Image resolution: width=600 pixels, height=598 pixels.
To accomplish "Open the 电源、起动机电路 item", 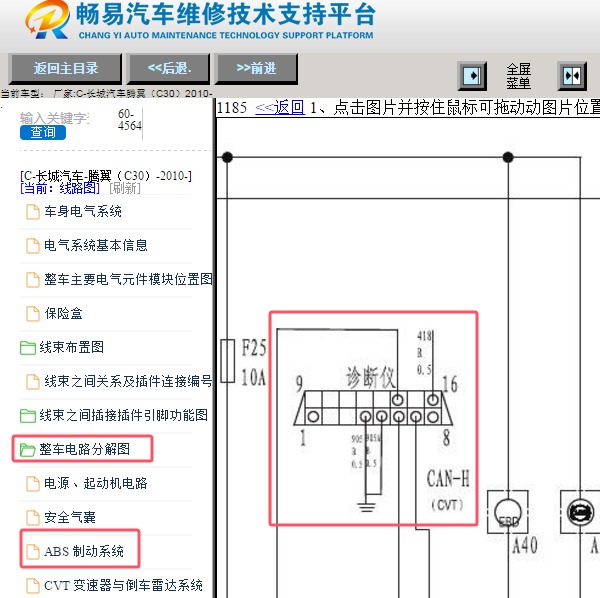I will (x=96, y=483).
